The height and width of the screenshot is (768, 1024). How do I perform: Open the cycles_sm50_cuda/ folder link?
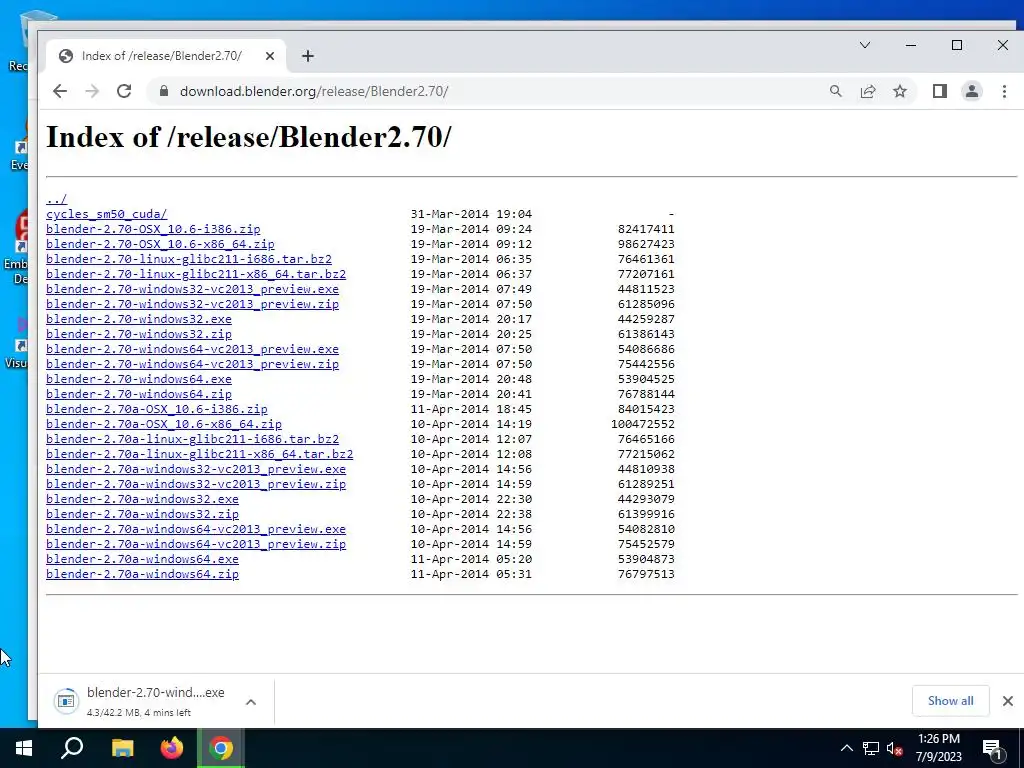(106, 214)
